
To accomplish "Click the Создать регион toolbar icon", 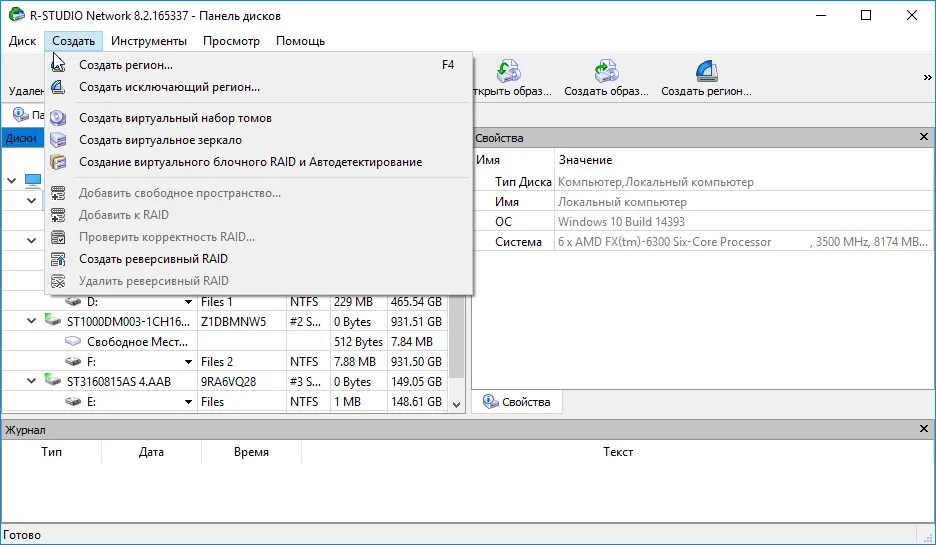I will (x=706, y=70).
